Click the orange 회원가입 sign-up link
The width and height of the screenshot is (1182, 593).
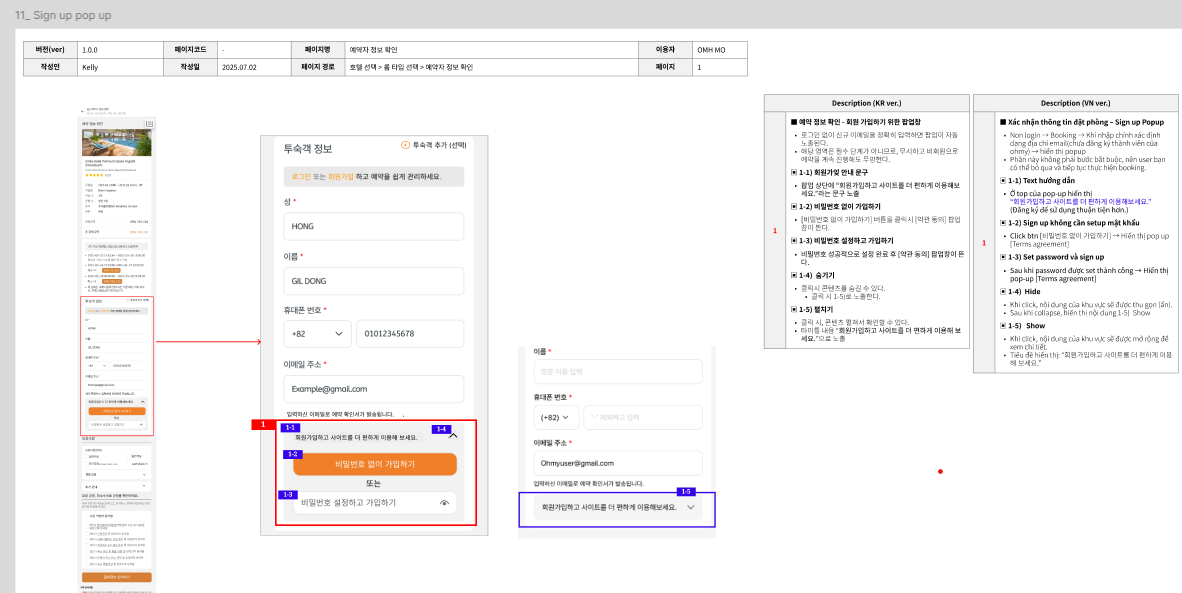pos(341,176)
